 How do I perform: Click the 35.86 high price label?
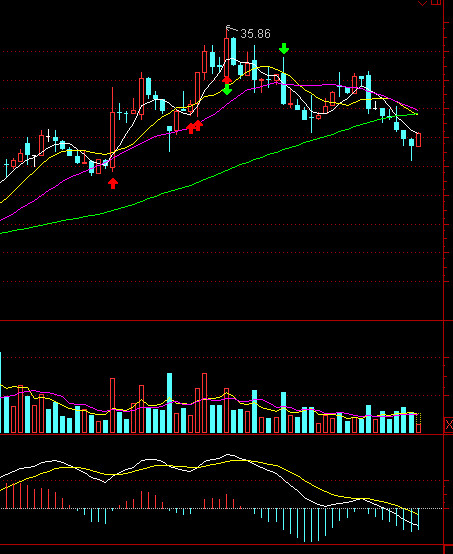click(255, 34)
